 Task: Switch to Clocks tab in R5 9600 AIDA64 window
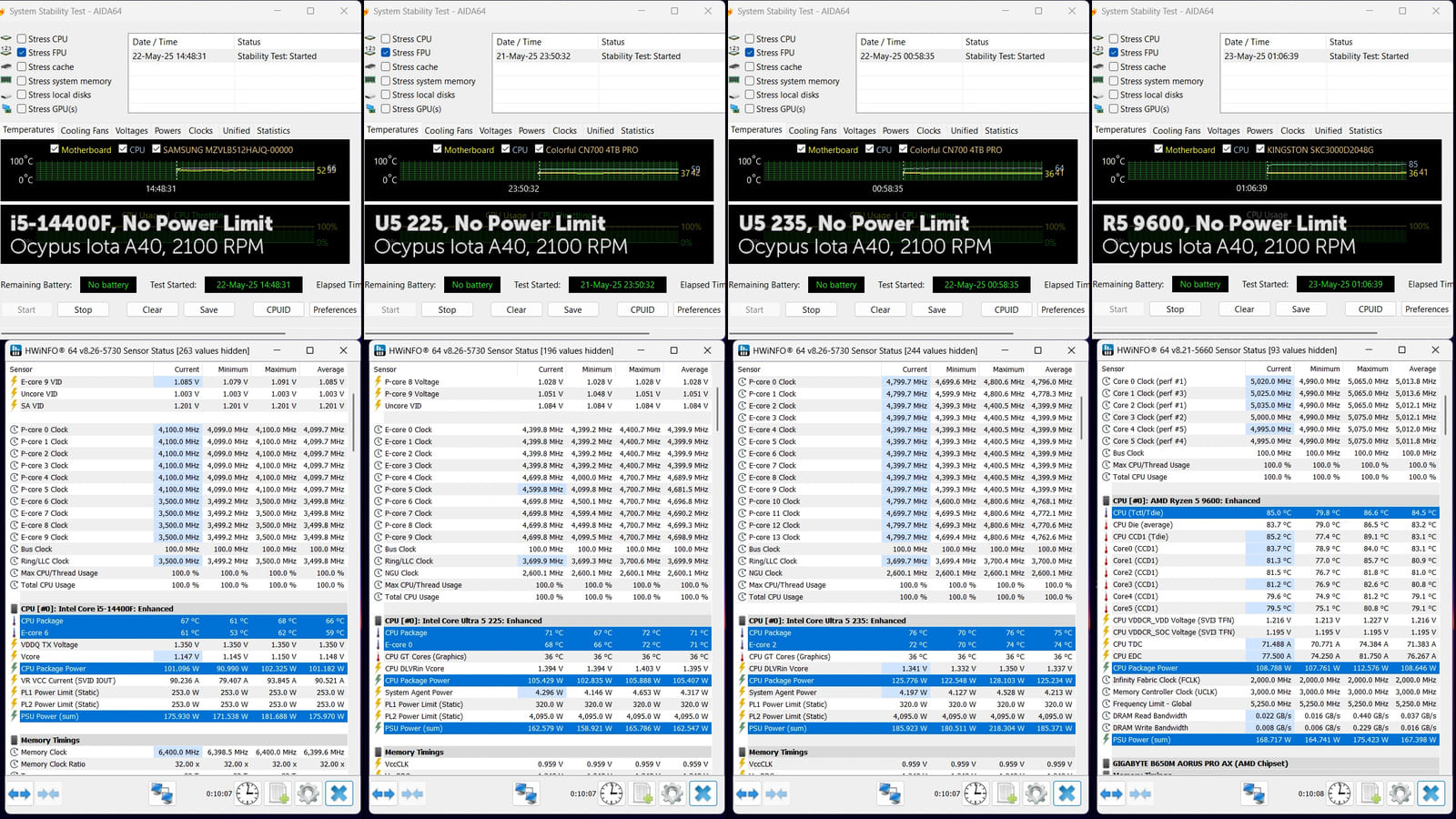[1293, 131]
